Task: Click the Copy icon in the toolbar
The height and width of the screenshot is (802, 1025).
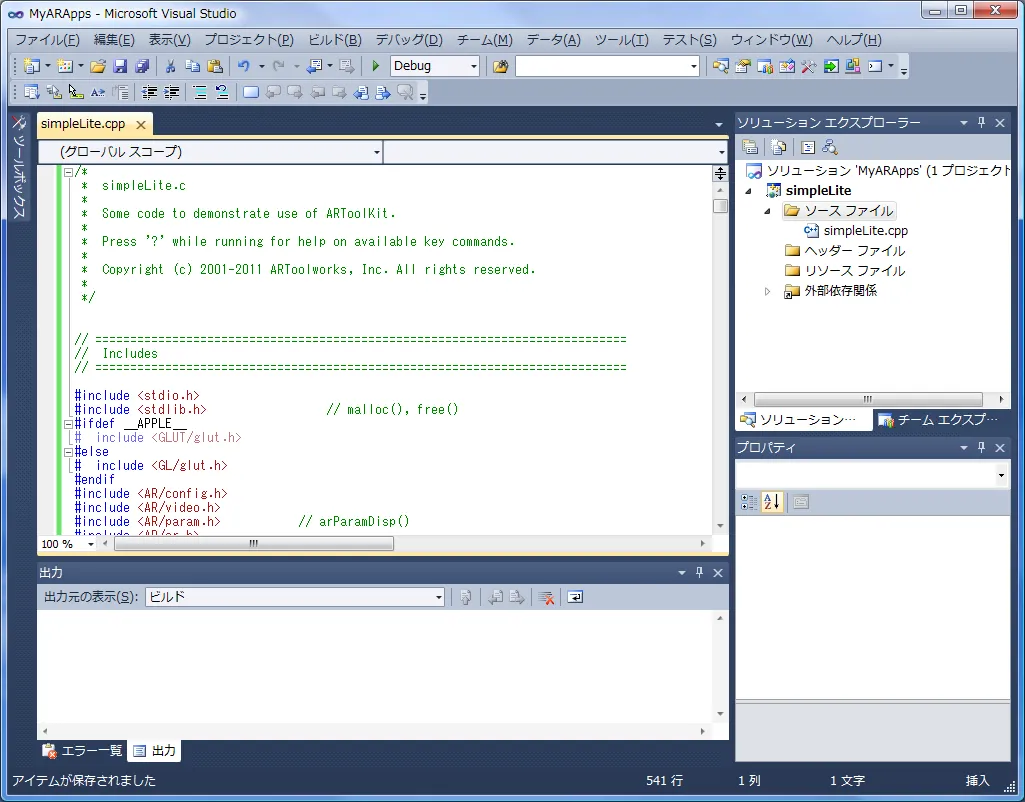Action: (x=192, y=66)
